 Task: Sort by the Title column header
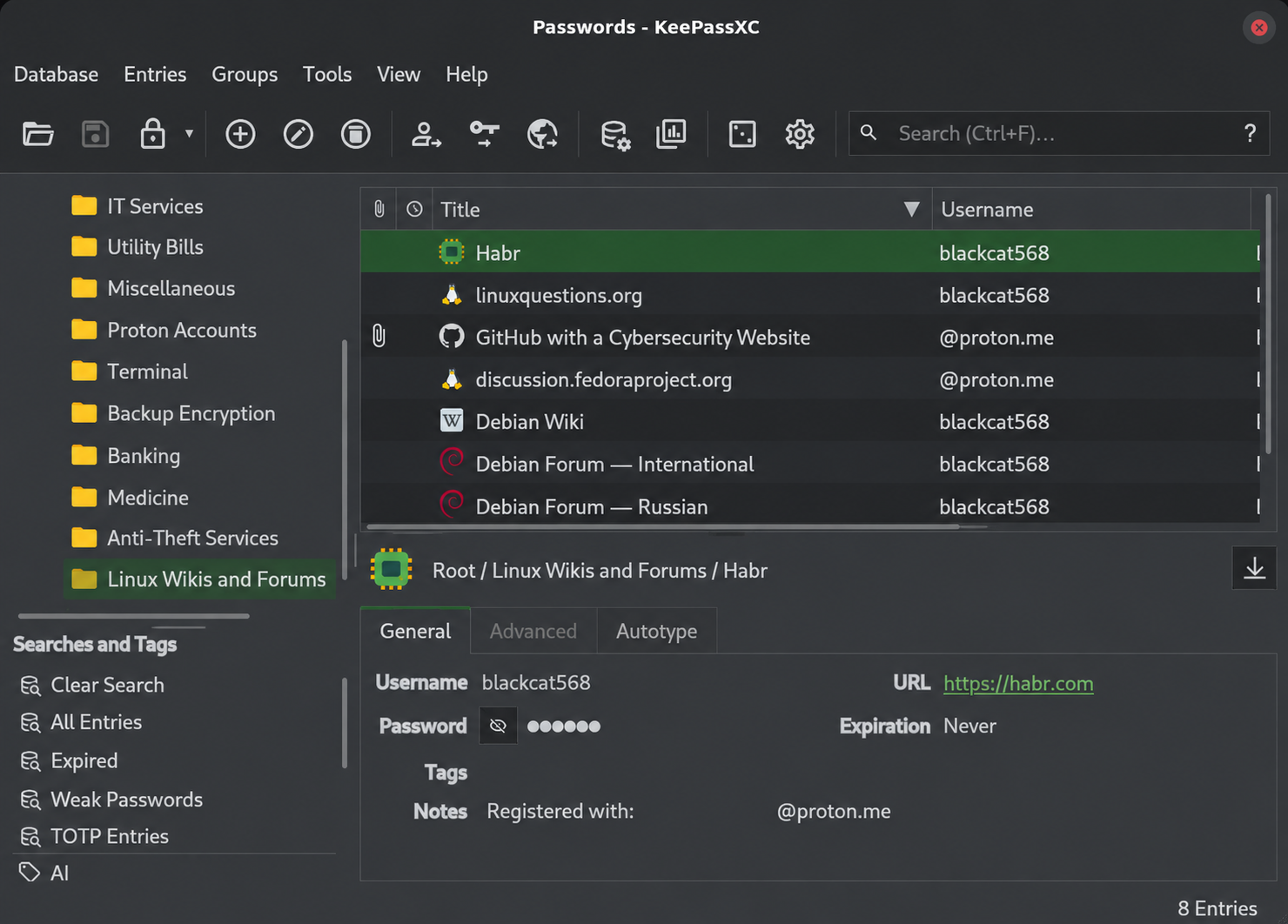pyautogui.click(x=681, y=209)
